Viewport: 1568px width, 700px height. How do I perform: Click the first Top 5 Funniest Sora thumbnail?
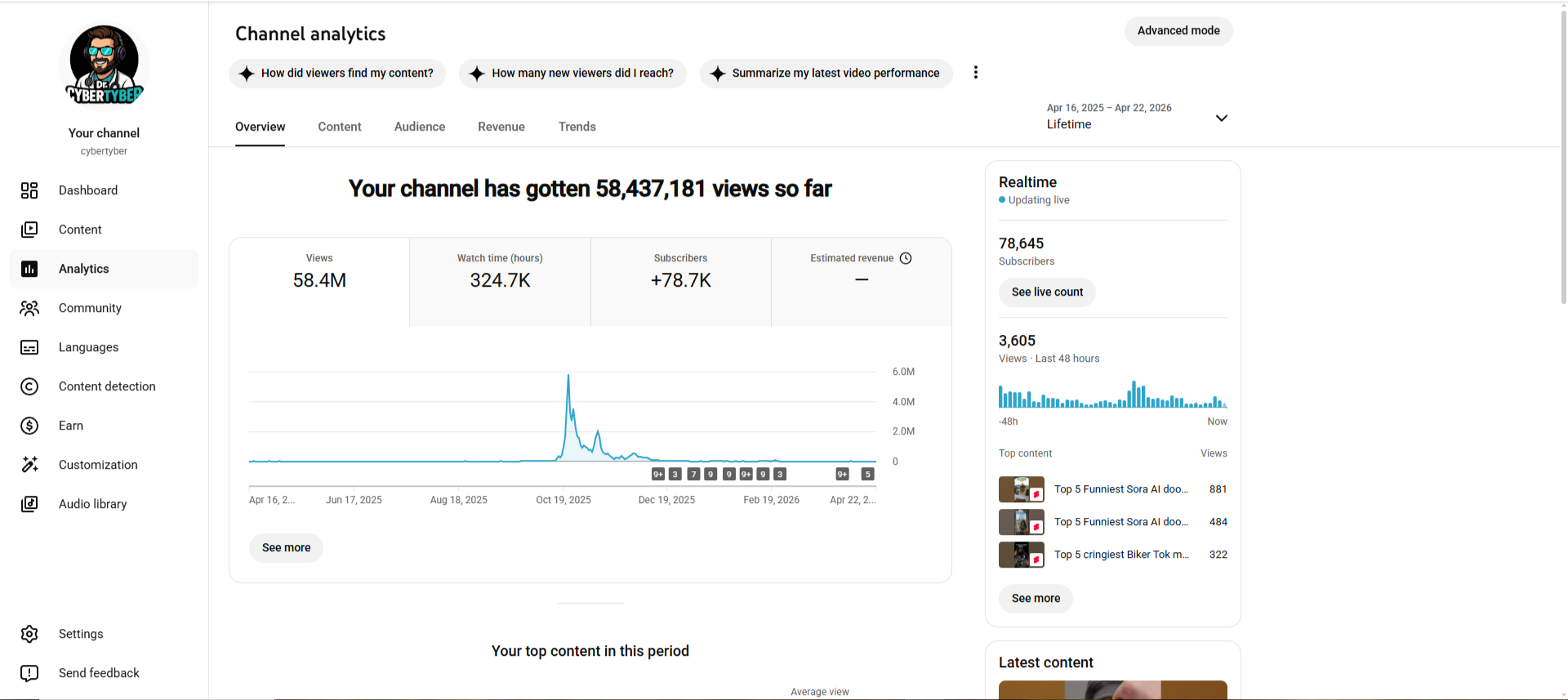(x=1021, y=489)
